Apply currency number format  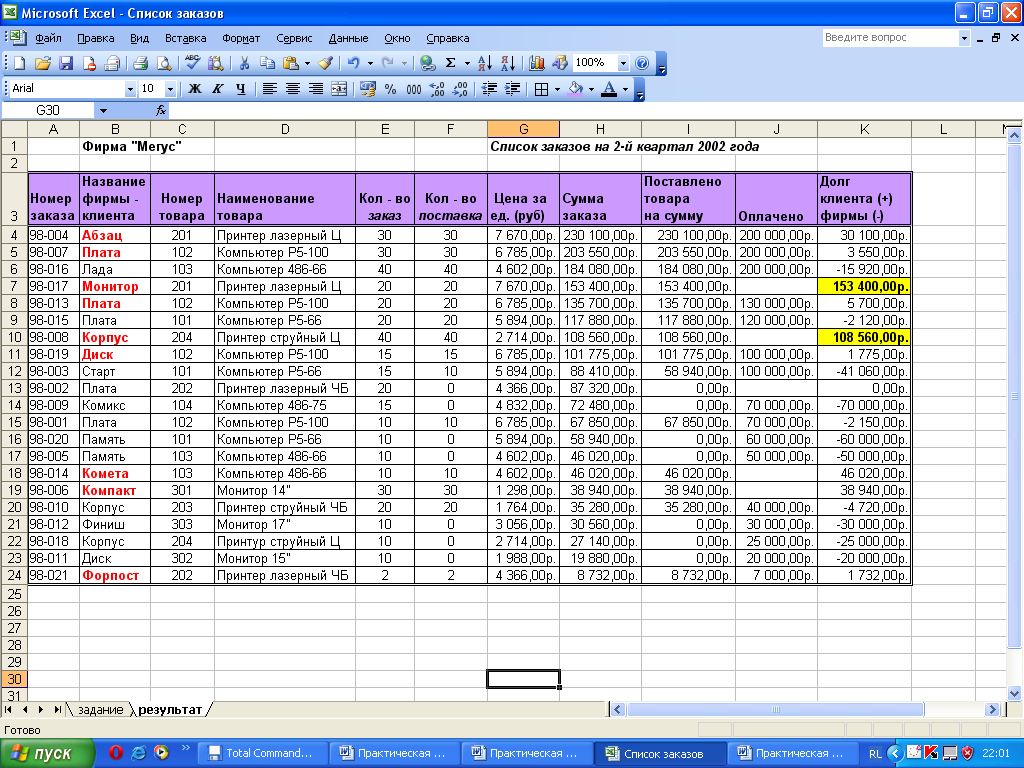(x=368, y=89)
